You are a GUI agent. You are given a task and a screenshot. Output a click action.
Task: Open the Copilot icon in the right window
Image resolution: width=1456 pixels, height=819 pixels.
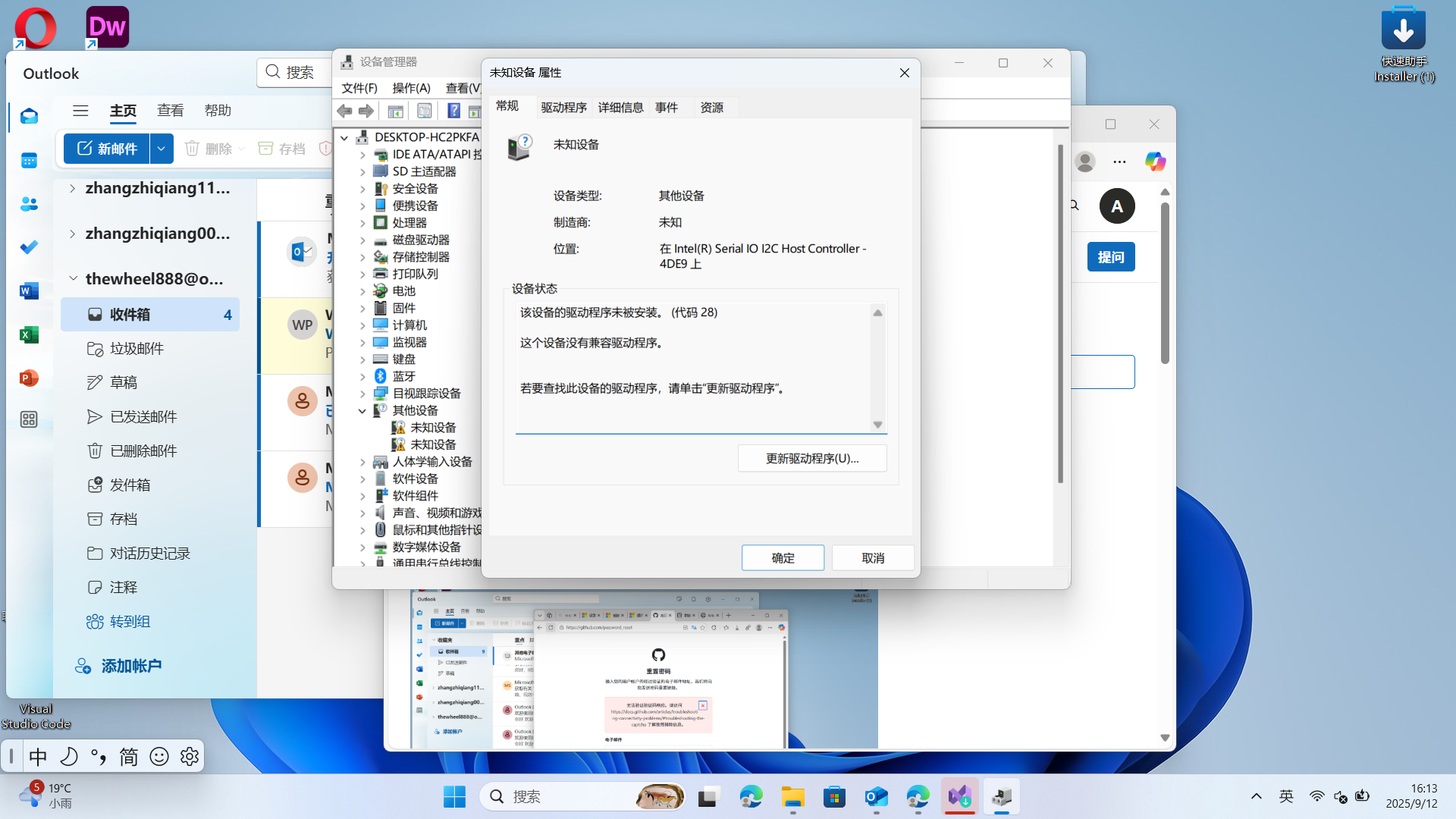coord(1155,162)
